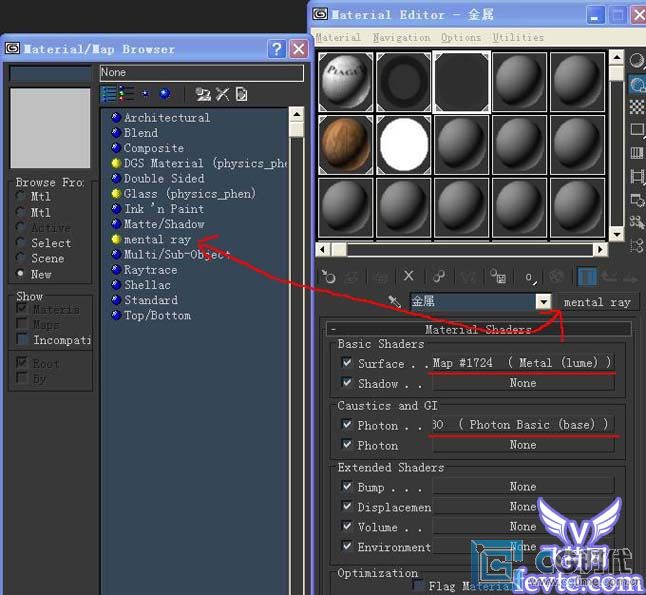
Task: Click None button next to Bump
Action: click(x=523, y=487)
